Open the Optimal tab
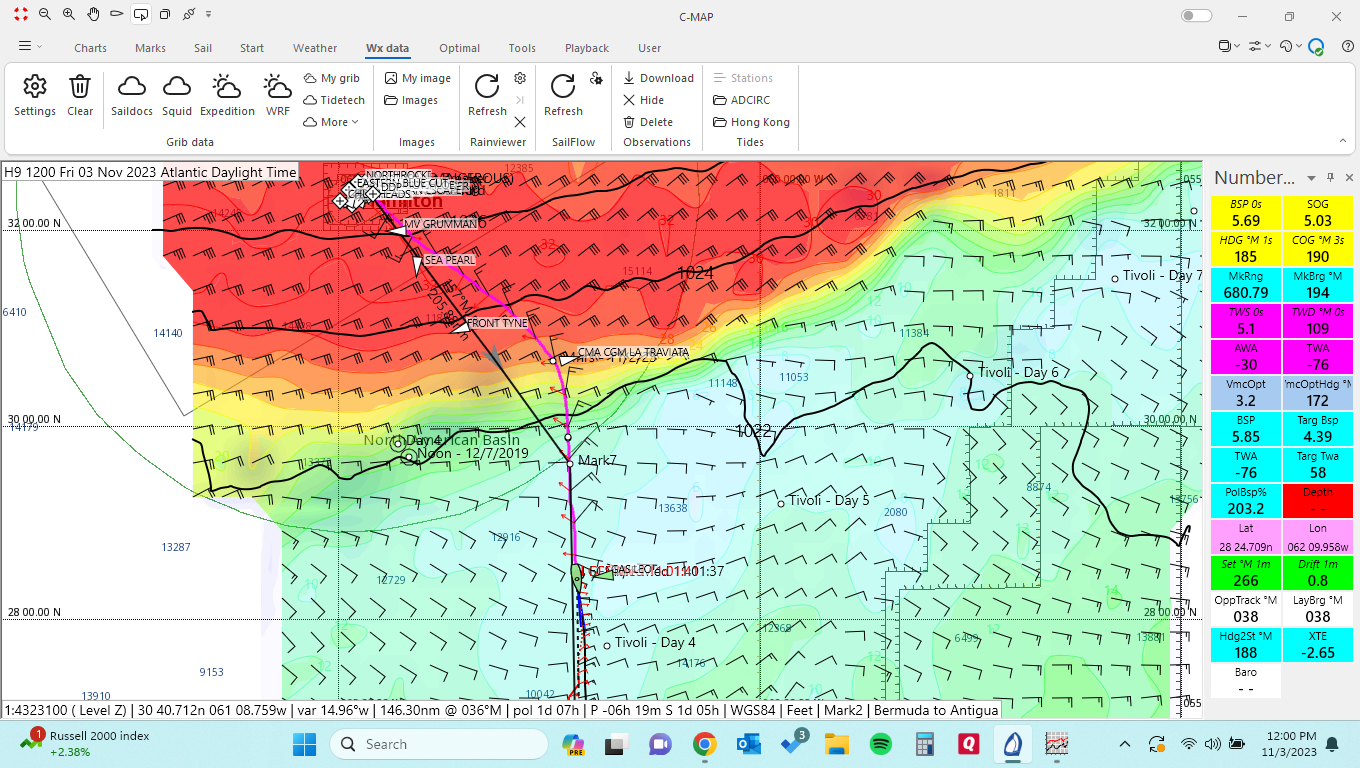This screenshot has width=1360, height=768. (459, 48)
